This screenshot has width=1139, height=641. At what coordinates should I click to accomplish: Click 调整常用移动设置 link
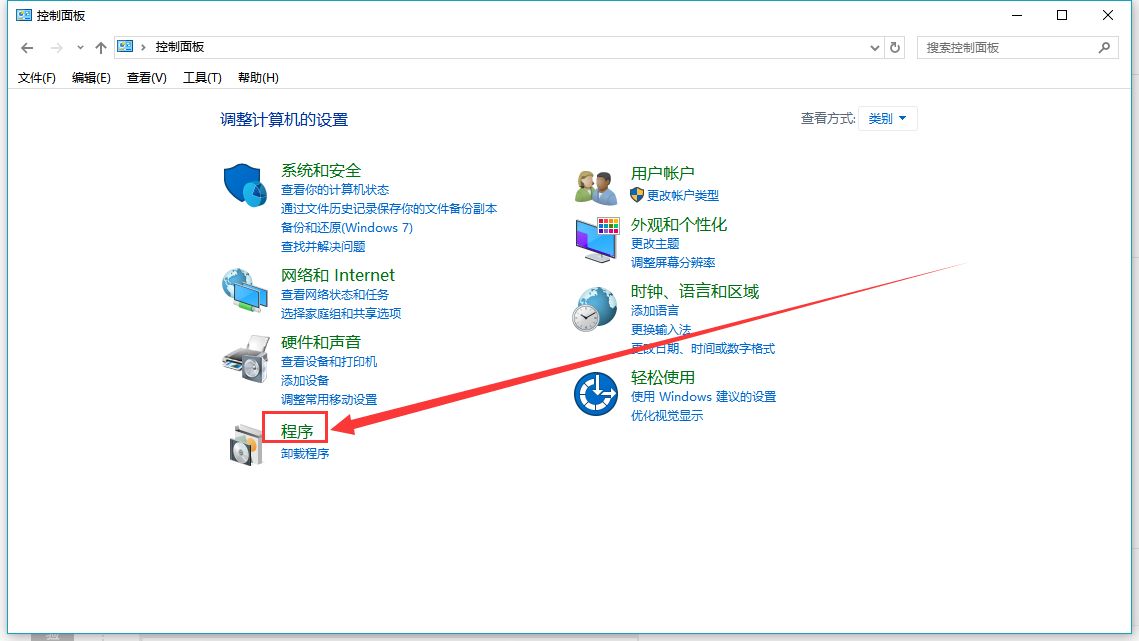point(328,399)
